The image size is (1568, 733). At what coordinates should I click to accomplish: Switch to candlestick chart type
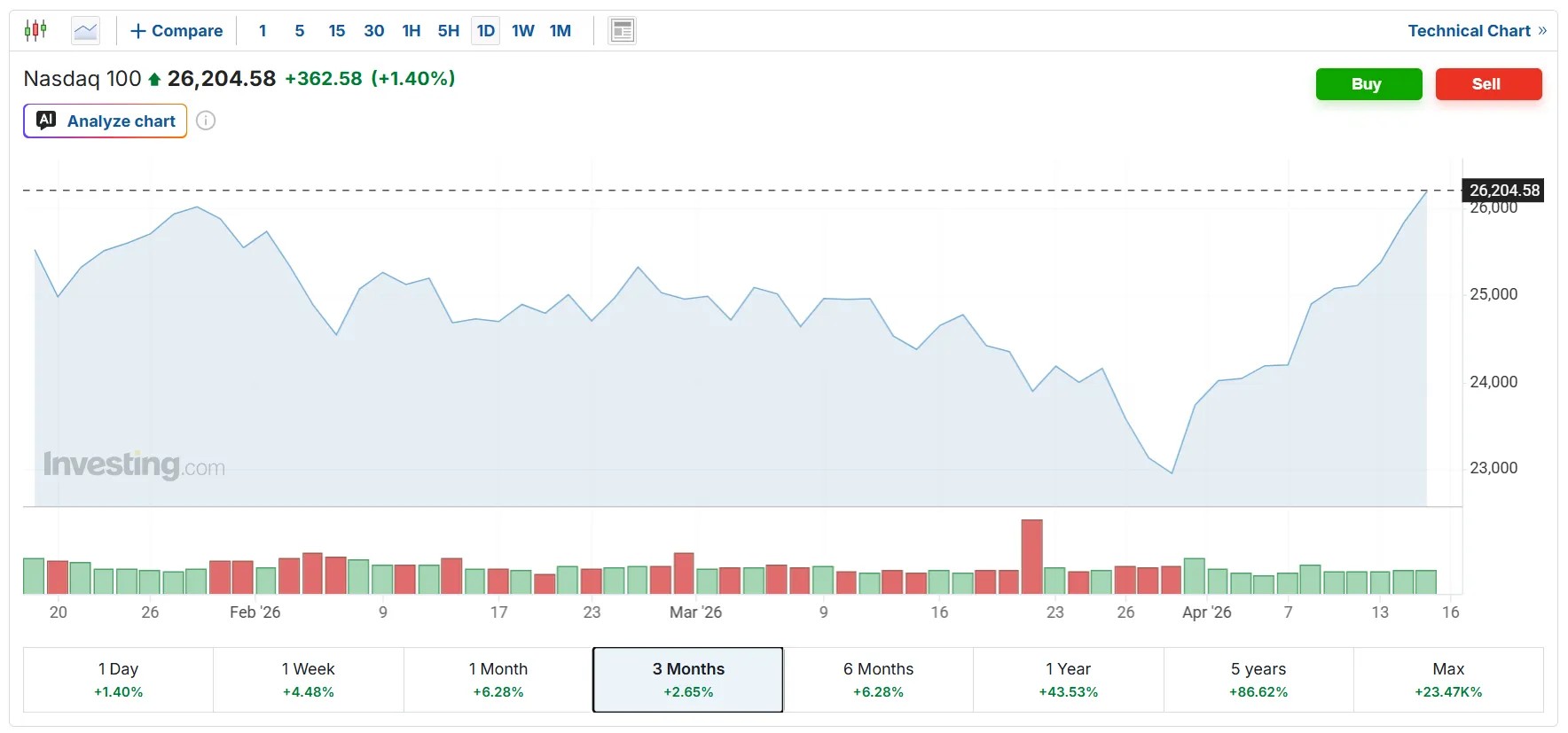pyautogui.click(x=35, y=31)
